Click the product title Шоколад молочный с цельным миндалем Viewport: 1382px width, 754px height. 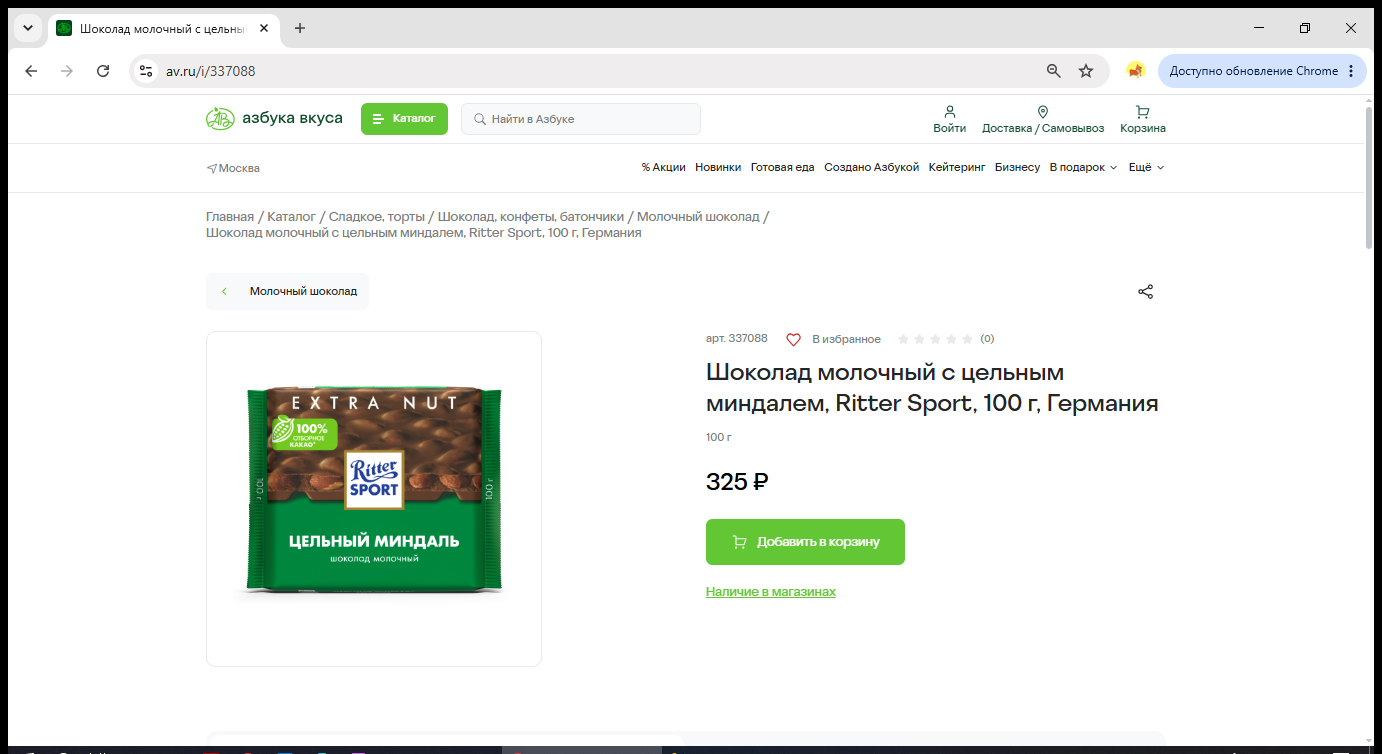[932, 388]
